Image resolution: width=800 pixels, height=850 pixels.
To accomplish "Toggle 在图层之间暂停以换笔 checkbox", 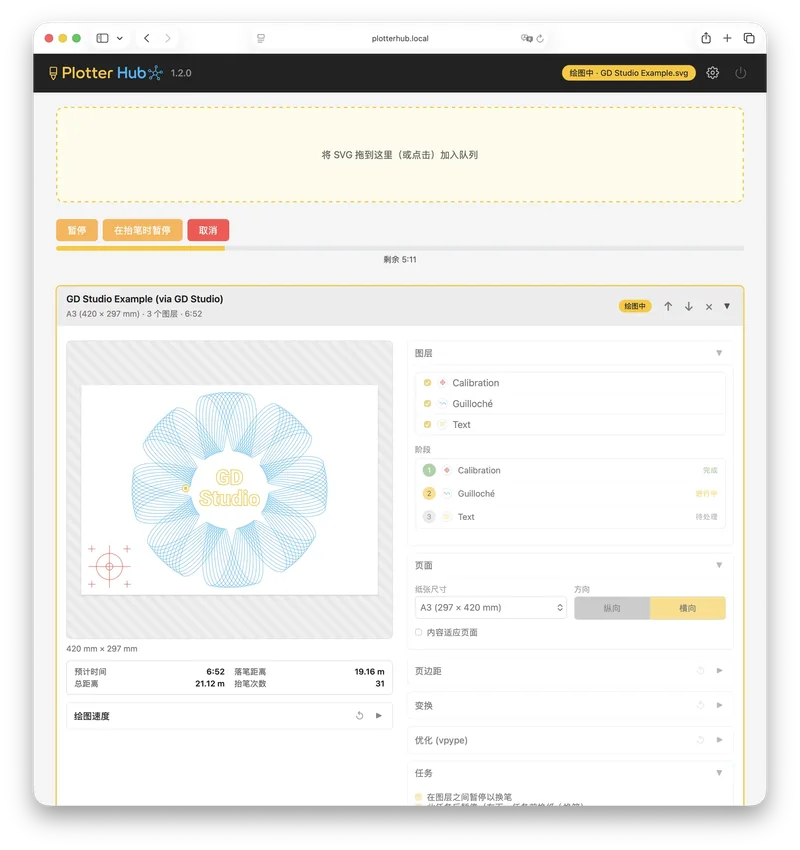I will click(x=418, y=797).
